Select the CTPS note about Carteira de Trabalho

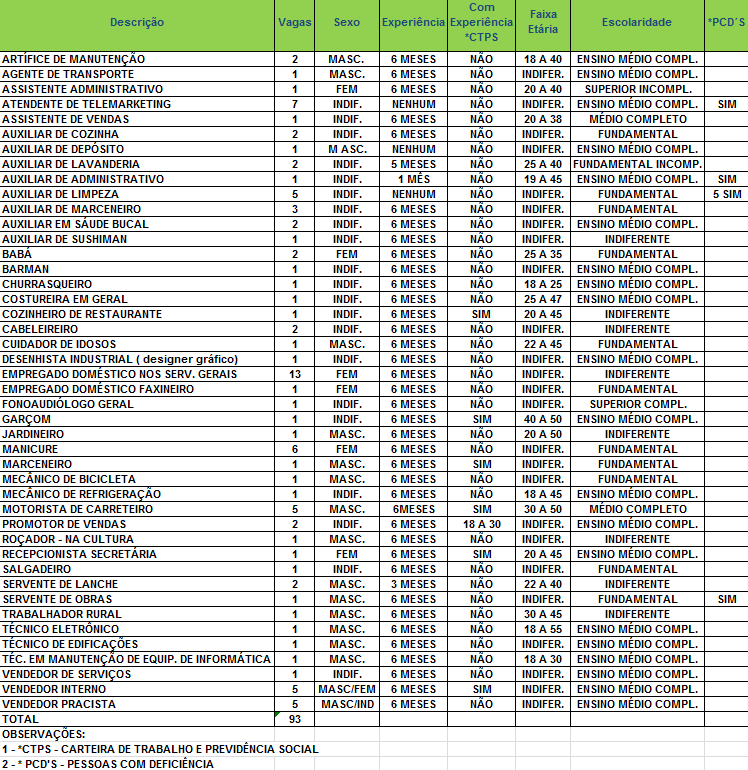[160, 749]
